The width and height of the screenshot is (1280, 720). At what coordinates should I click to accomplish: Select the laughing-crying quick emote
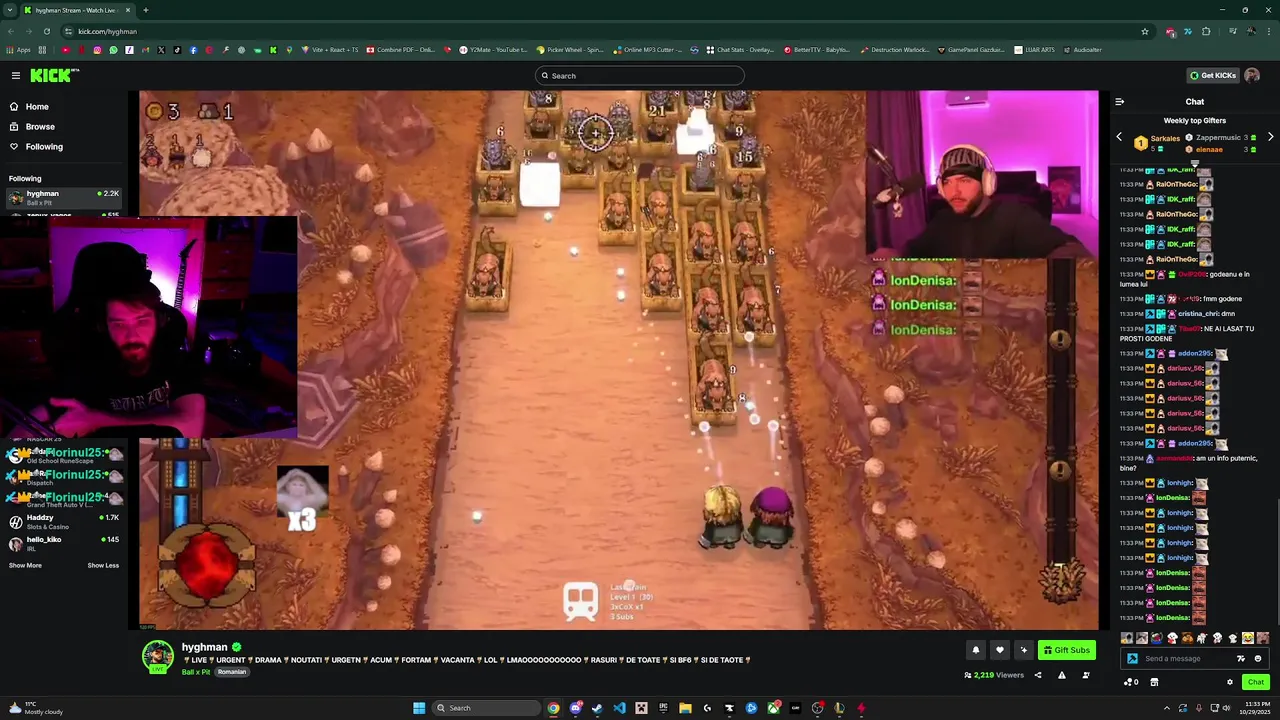(x=1247, y=638)
